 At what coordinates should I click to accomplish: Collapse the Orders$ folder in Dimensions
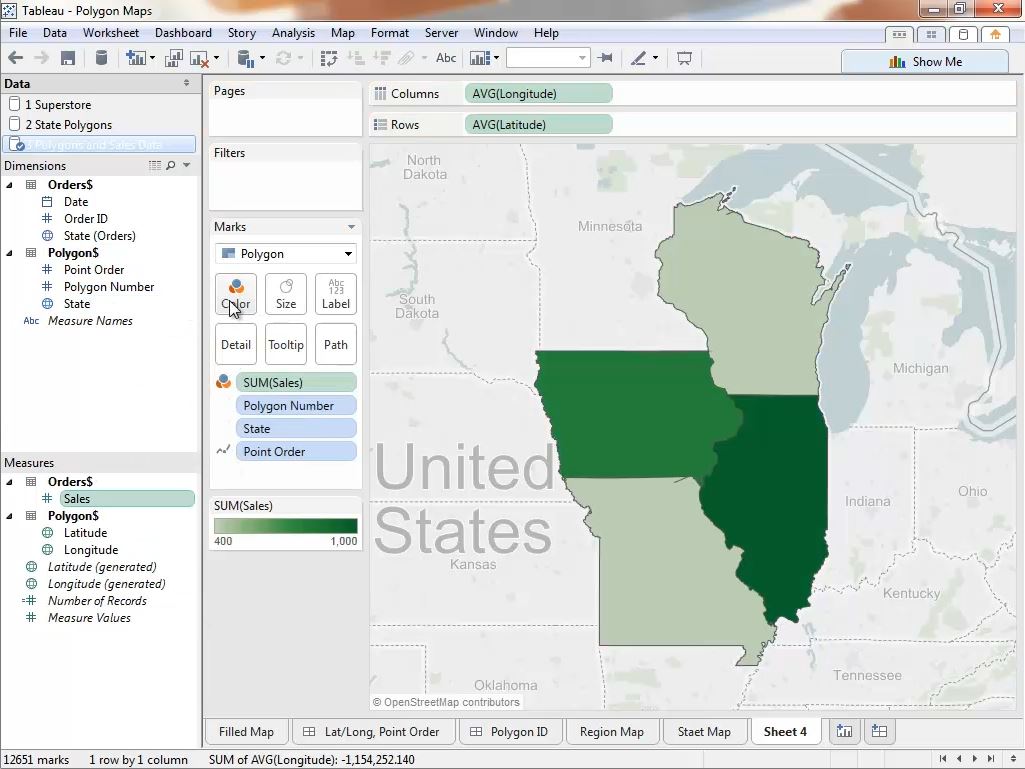coord(10,185)
